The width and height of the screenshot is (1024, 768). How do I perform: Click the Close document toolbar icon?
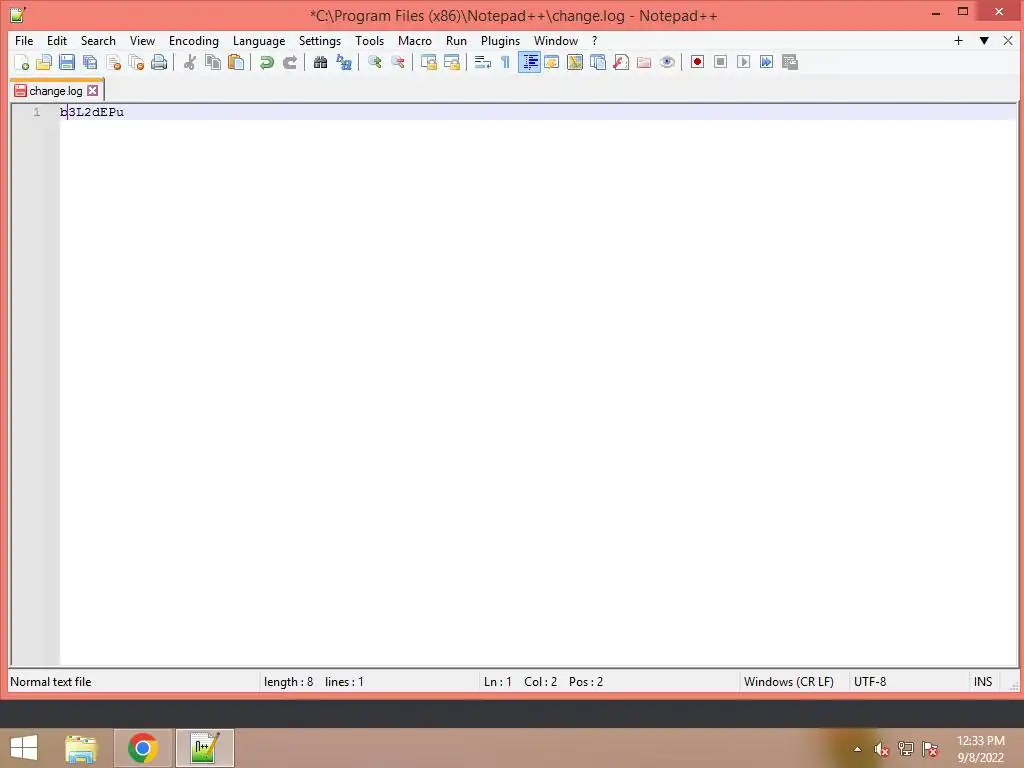click(113, 62)
